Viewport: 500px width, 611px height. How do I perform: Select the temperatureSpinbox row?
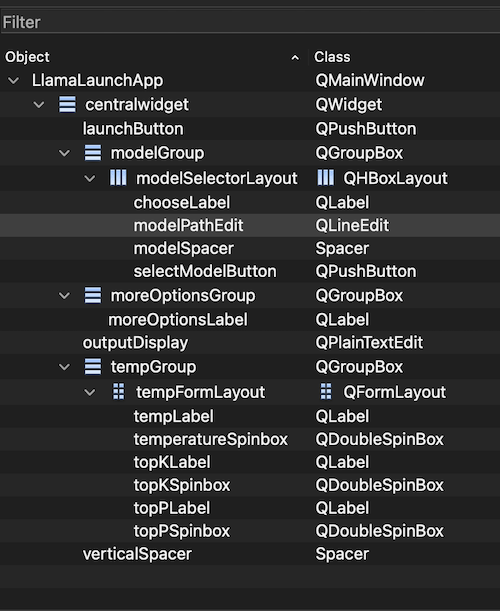[250, 439]
